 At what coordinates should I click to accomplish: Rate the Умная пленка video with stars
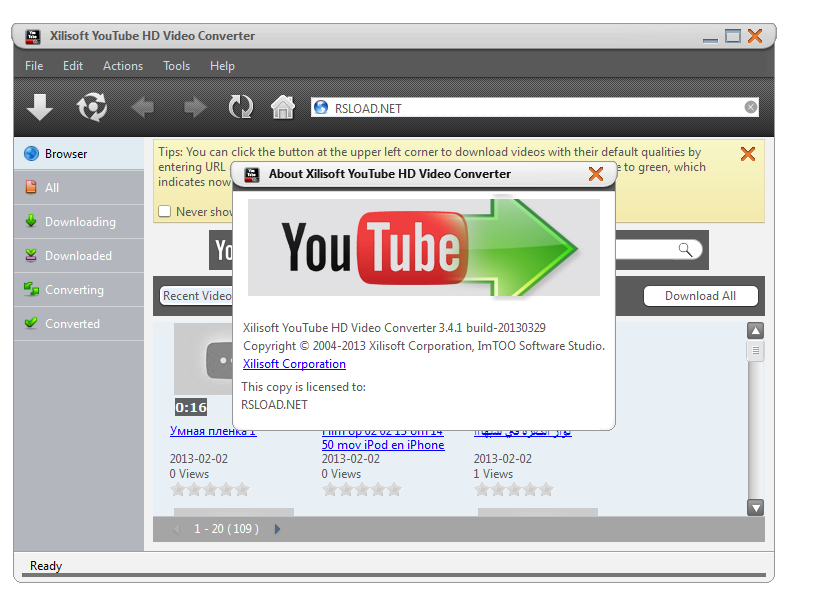click(210, 489)
